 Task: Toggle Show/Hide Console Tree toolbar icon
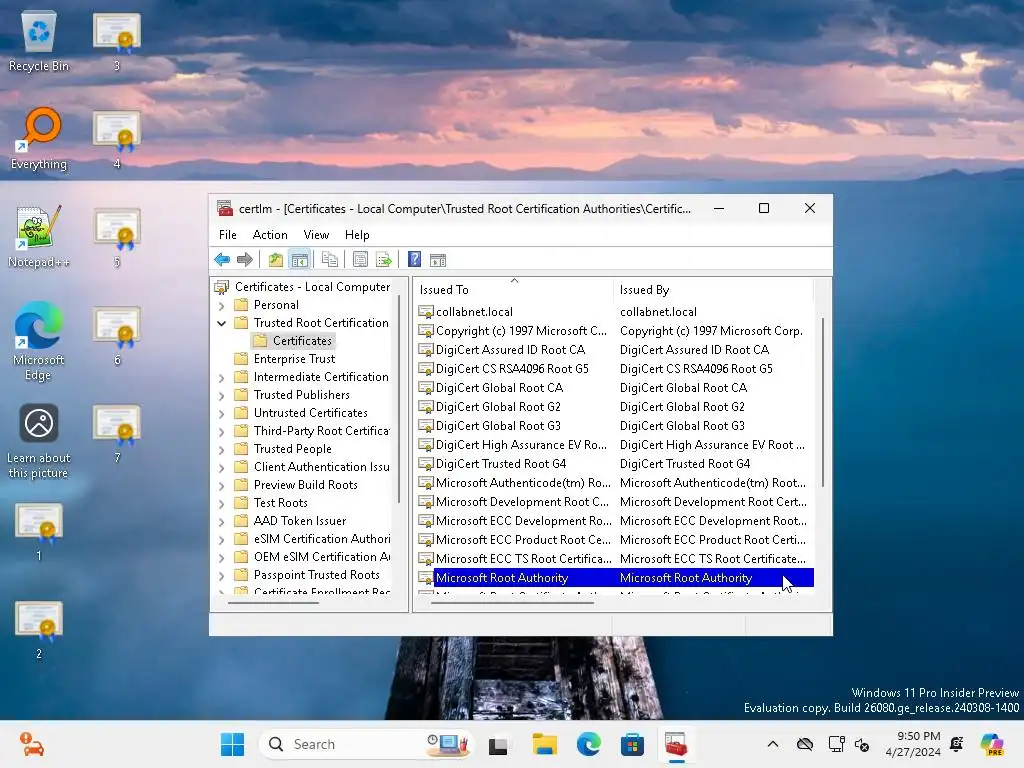click(x=300, y=260)
